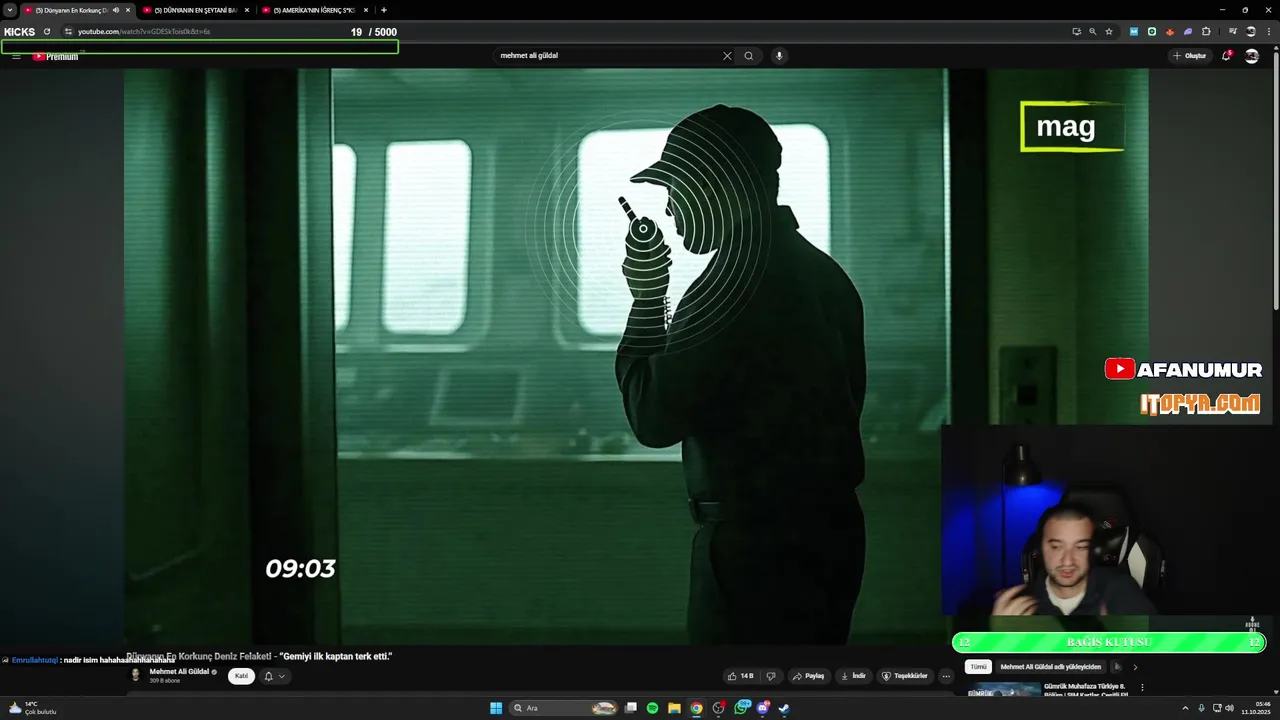Viewport: 1280px width, 720px height.
Task: Open the Gümrük Muhafaza Türkiye video thumbnail
Action: click(x=1003, y=689)
